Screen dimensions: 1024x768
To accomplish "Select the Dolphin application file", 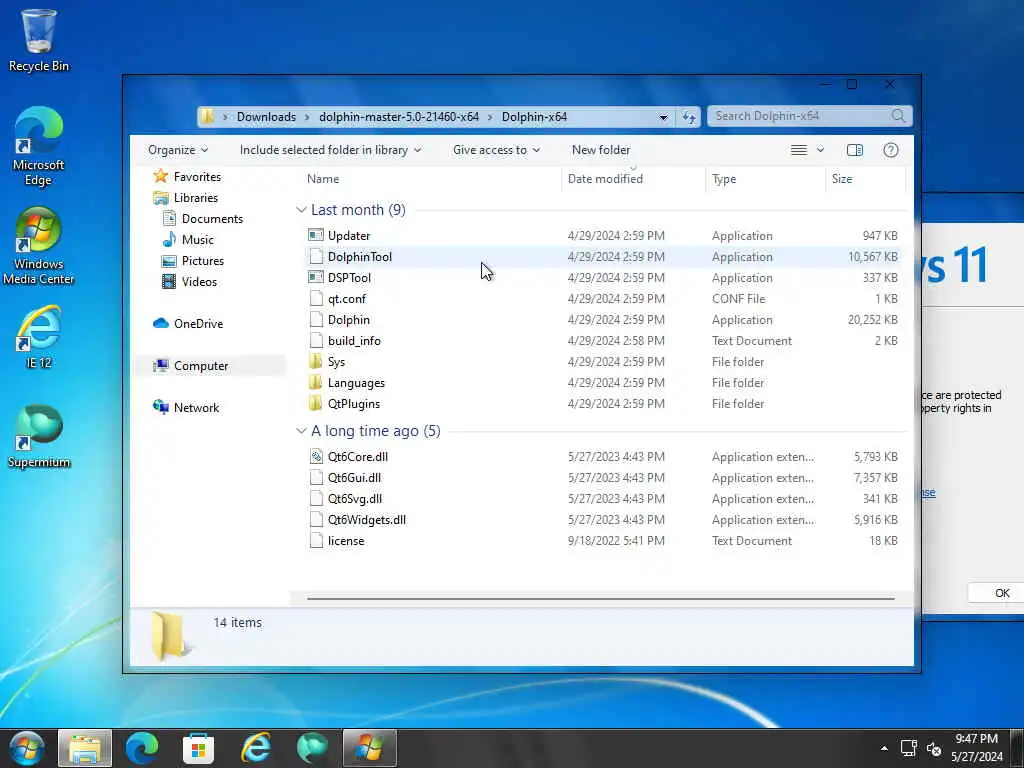I will pyautogui.click(x=603, y=319).
